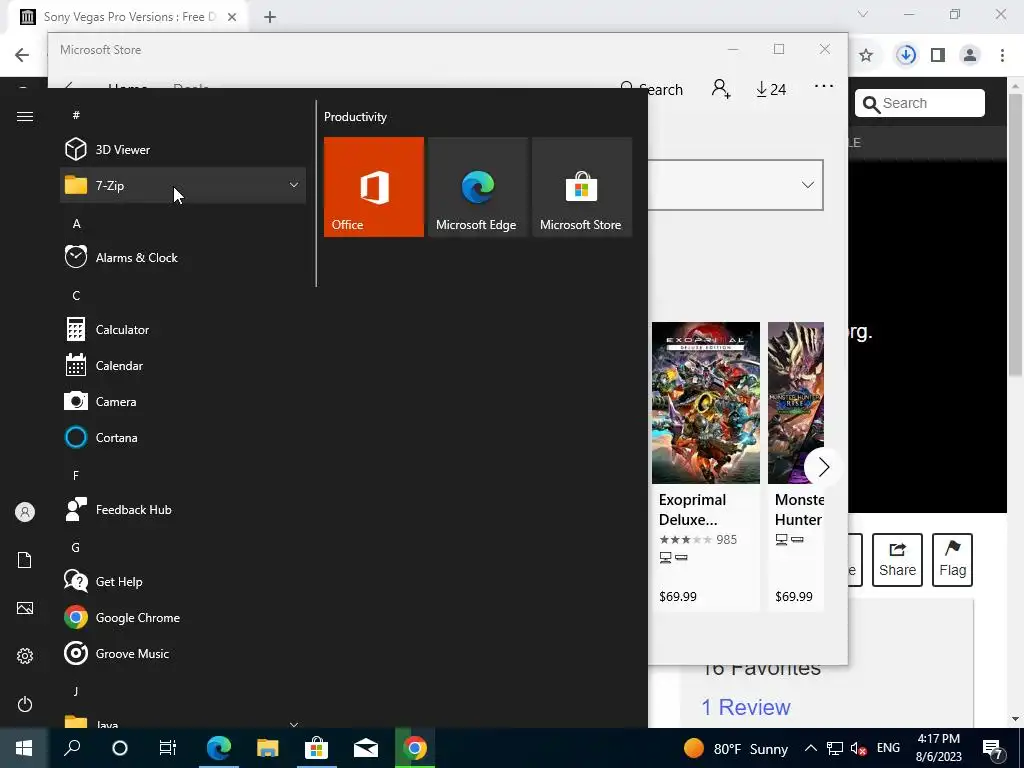
Task: Click the ENG language indicator
Action: pos(888,748)
